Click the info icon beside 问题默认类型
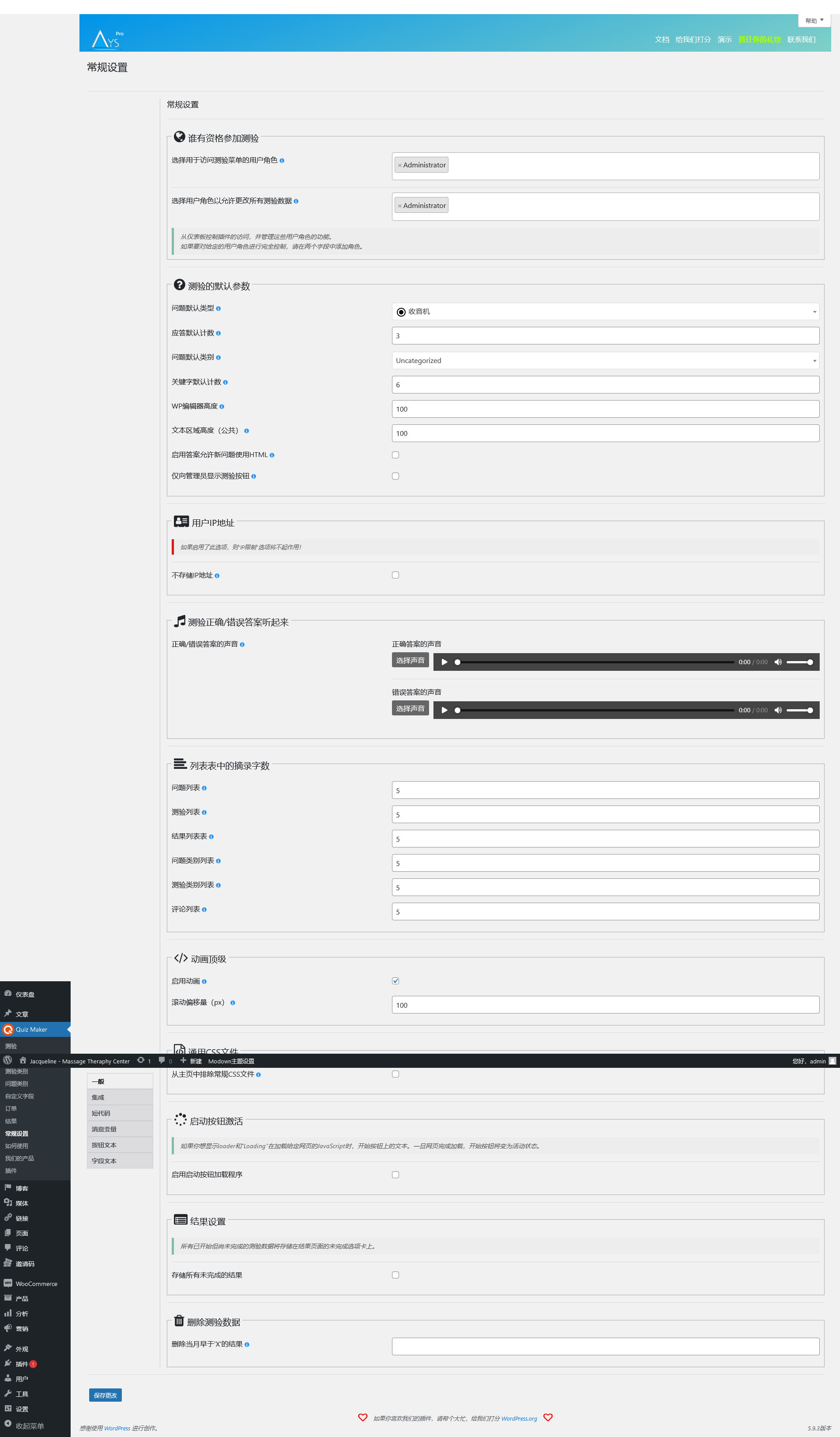 218,309
